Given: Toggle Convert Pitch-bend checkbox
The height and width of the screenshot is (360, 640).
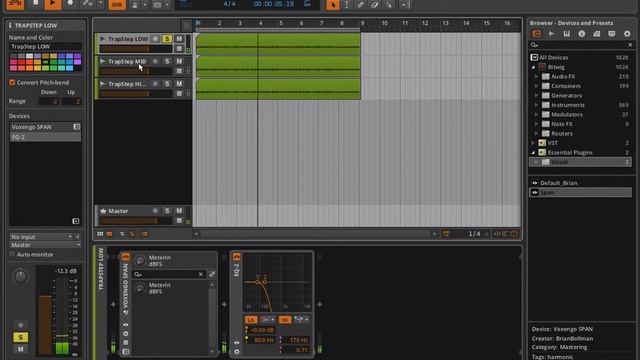Looking at the screenshot, I should (x=12, y=82).
